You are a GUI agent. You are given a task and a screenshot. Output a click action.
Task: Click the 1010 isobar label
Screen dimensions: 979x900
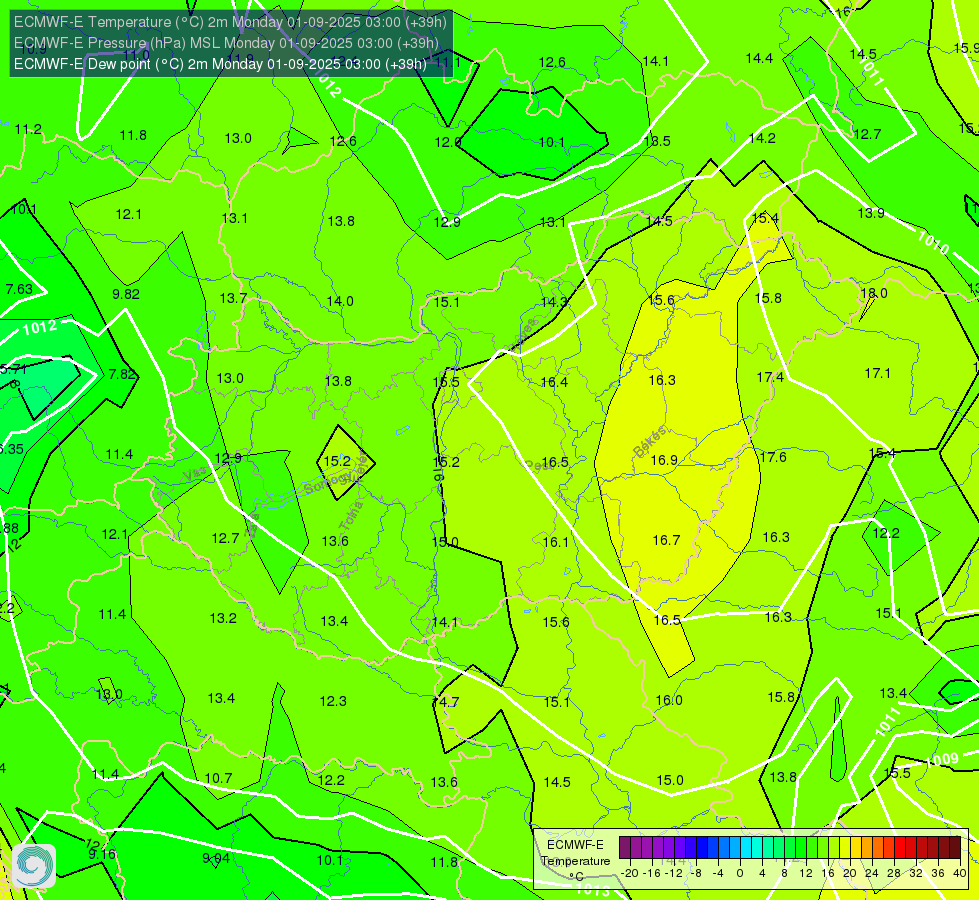(933, 242)
